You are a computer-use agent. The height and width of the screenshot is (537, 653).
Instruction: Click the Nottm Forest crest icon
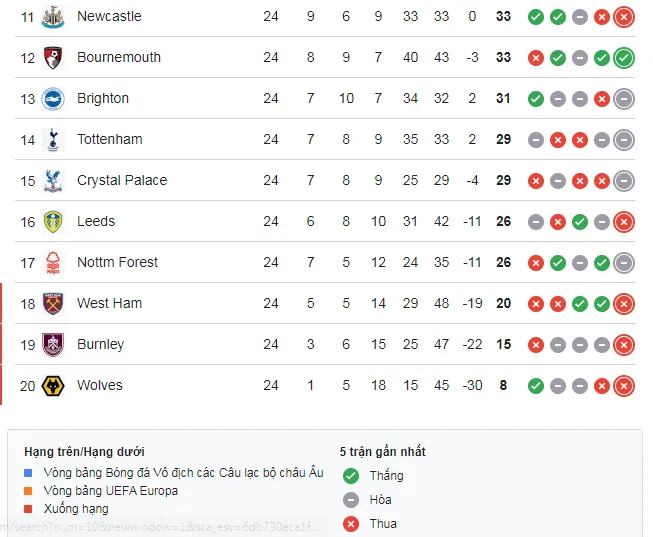coord(53,263)
